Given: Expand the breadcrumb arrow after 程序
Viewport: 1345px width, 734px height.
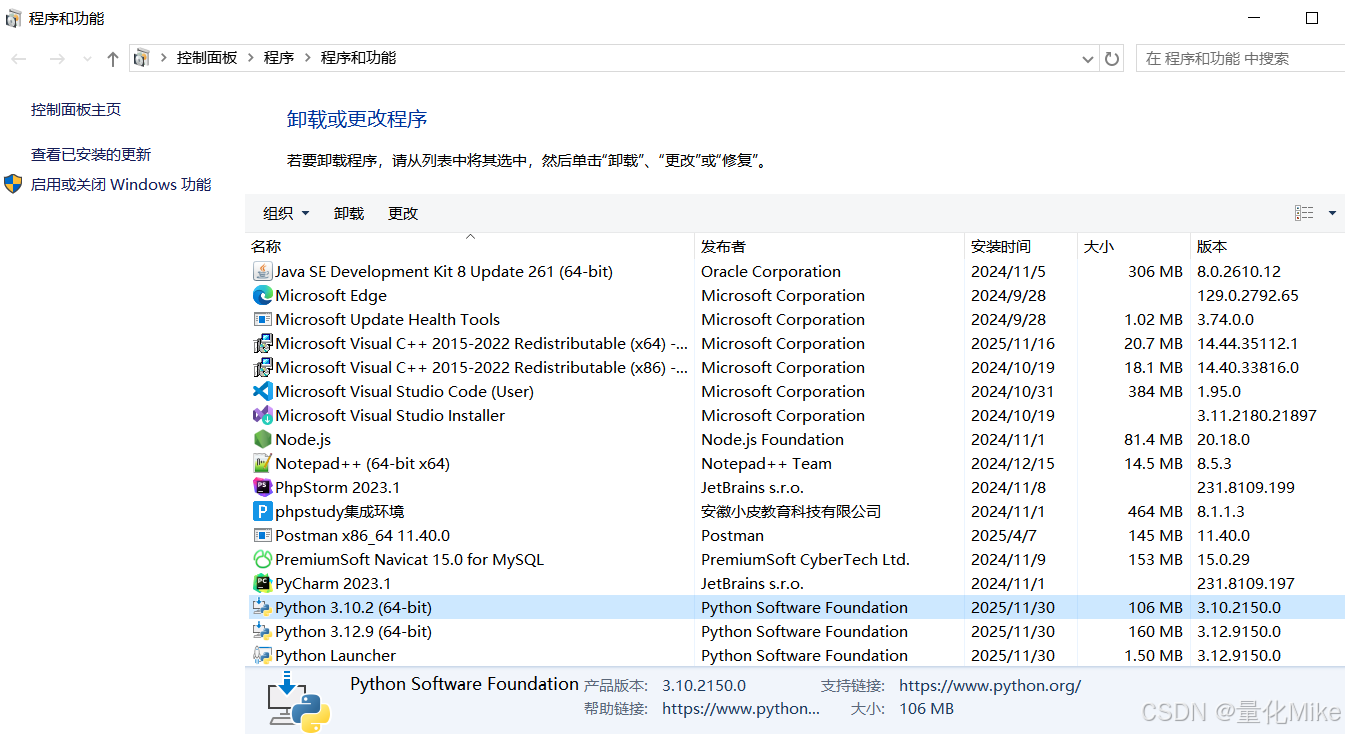Looking at the screenshot, I should pyautogui.click(x=307, y=58).
